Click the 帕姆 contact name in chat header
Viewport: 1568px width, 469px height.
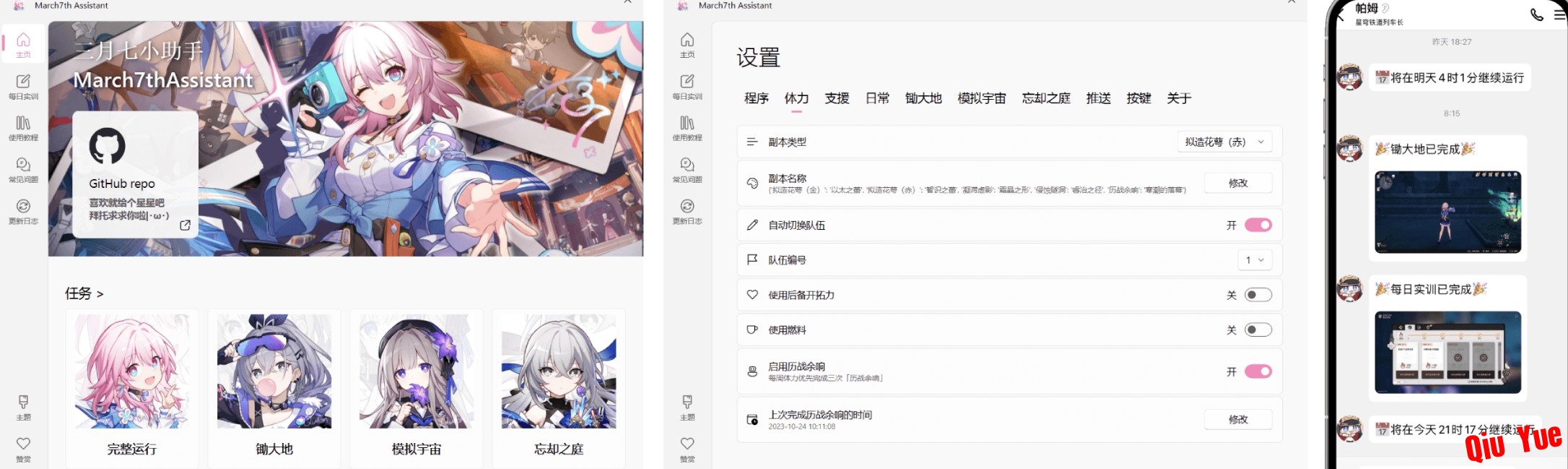click(1367, 9)
